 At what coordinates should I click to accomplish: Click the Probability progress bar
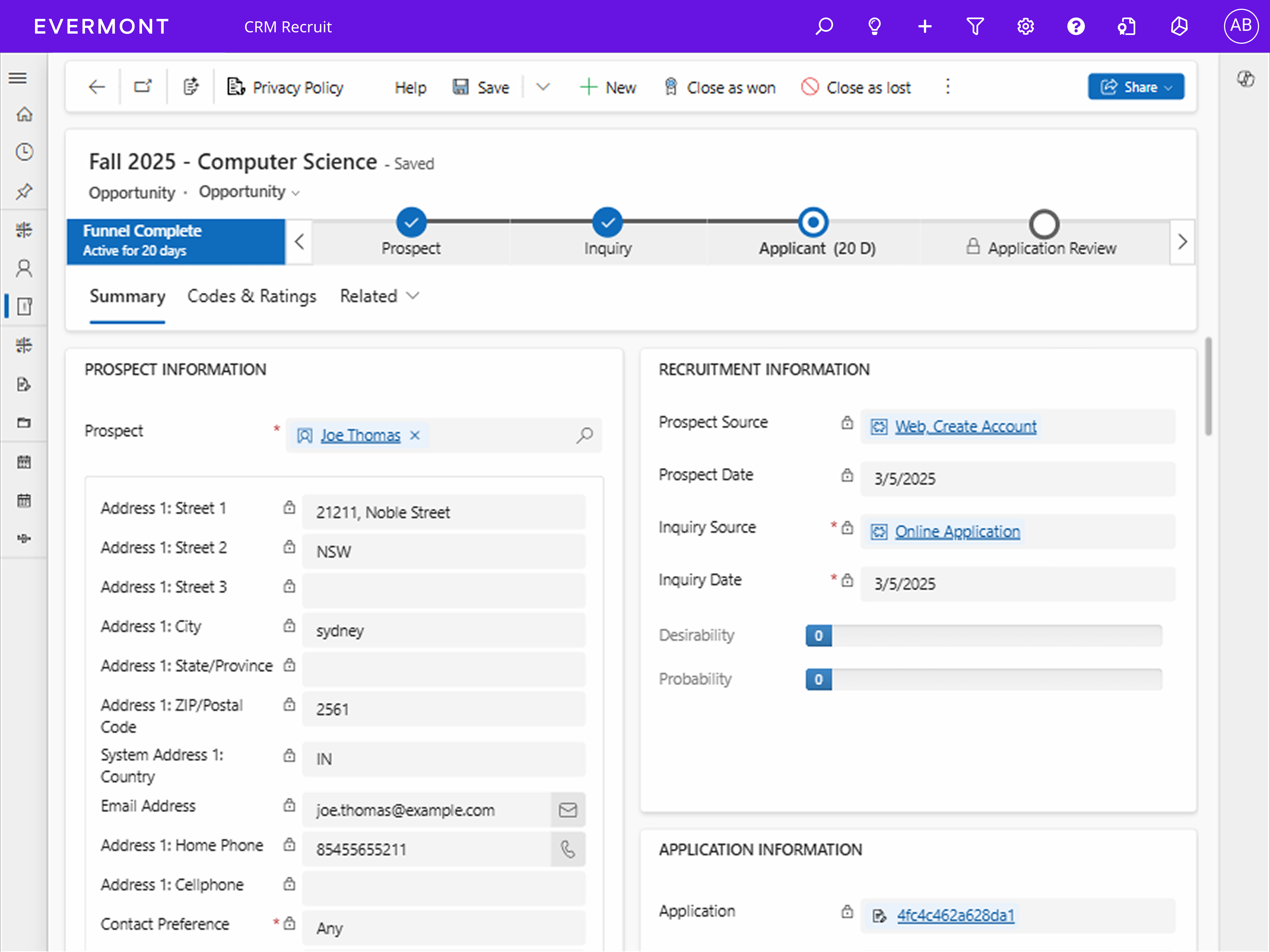[x=984, y=679]
